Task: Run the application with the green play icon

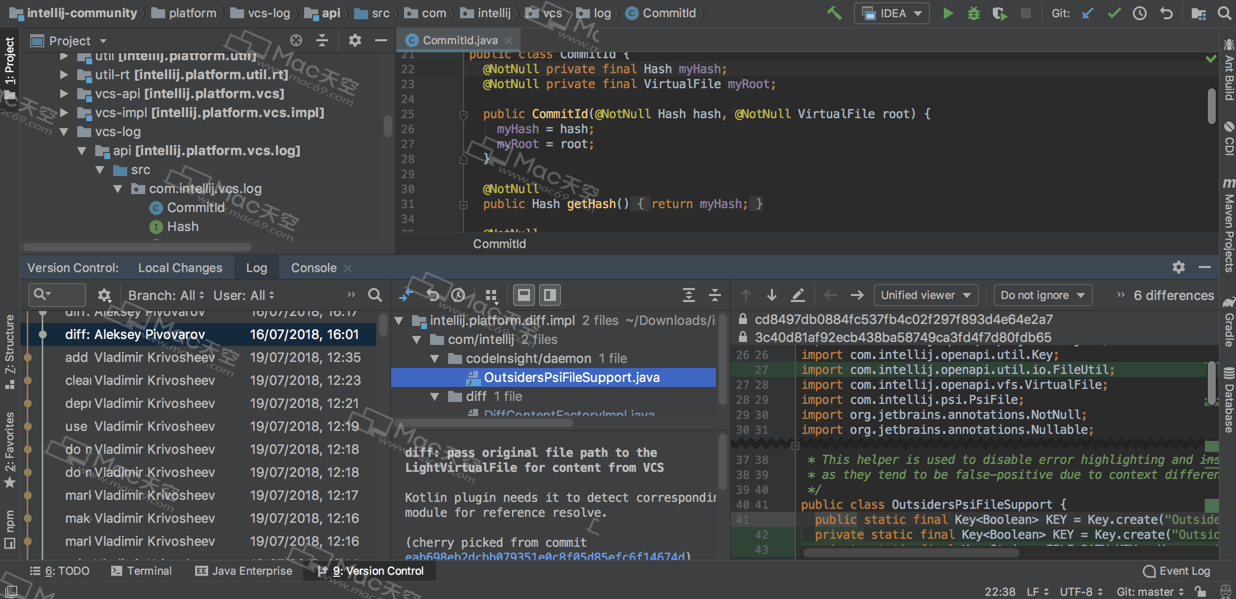Action: pyautogui.click(x=947, y=13)
